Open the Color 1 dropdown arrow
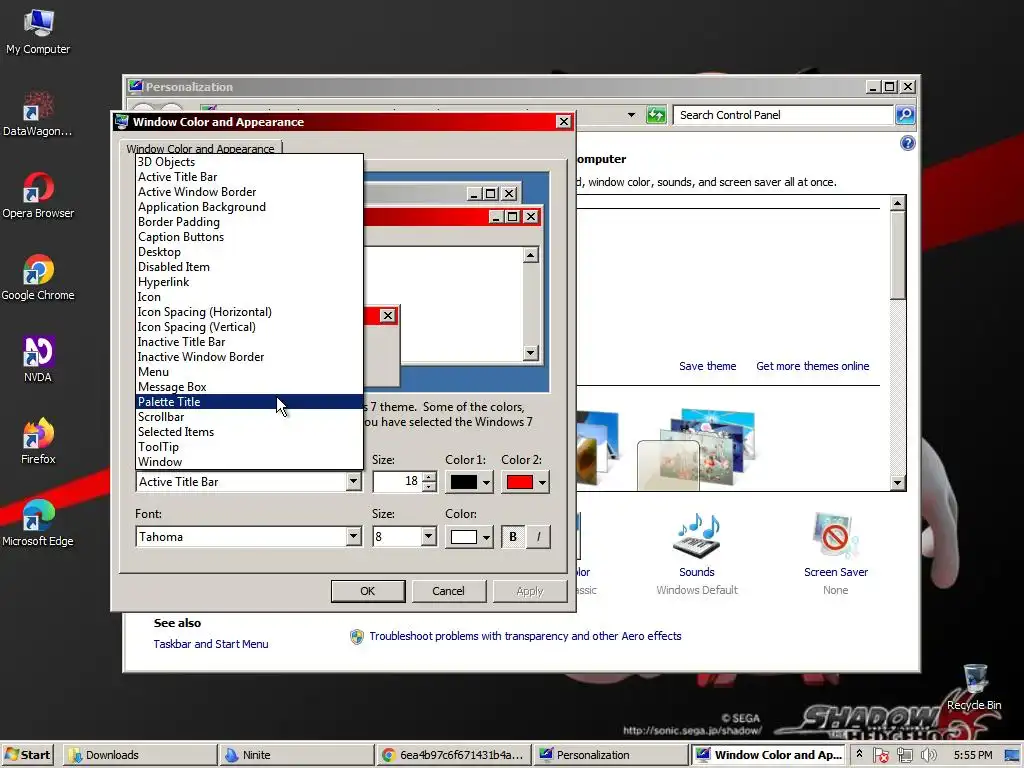The image size is (1024, 768). point(486,483)
